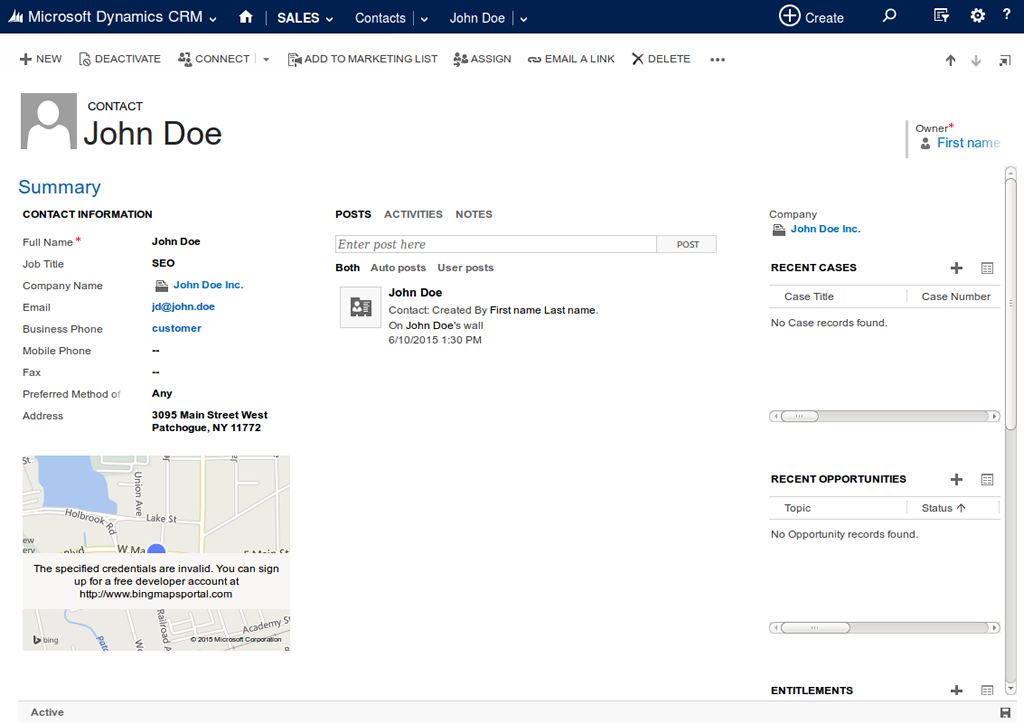Switch to the Posts tab
Viewport: 1024px width, 724px height.
[353, 214]
